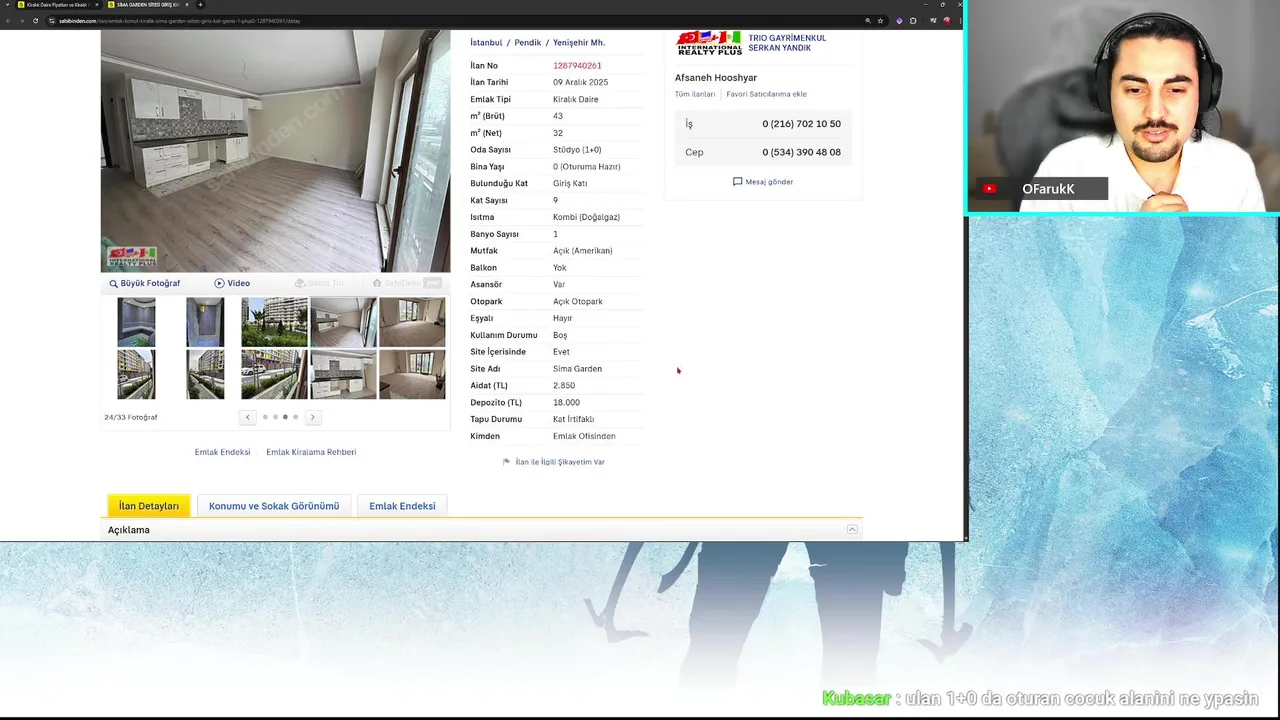1280x720 pixels.
Task: Click the work phone 0 (216) 702 10 50
Action: (x=801, y=124)
